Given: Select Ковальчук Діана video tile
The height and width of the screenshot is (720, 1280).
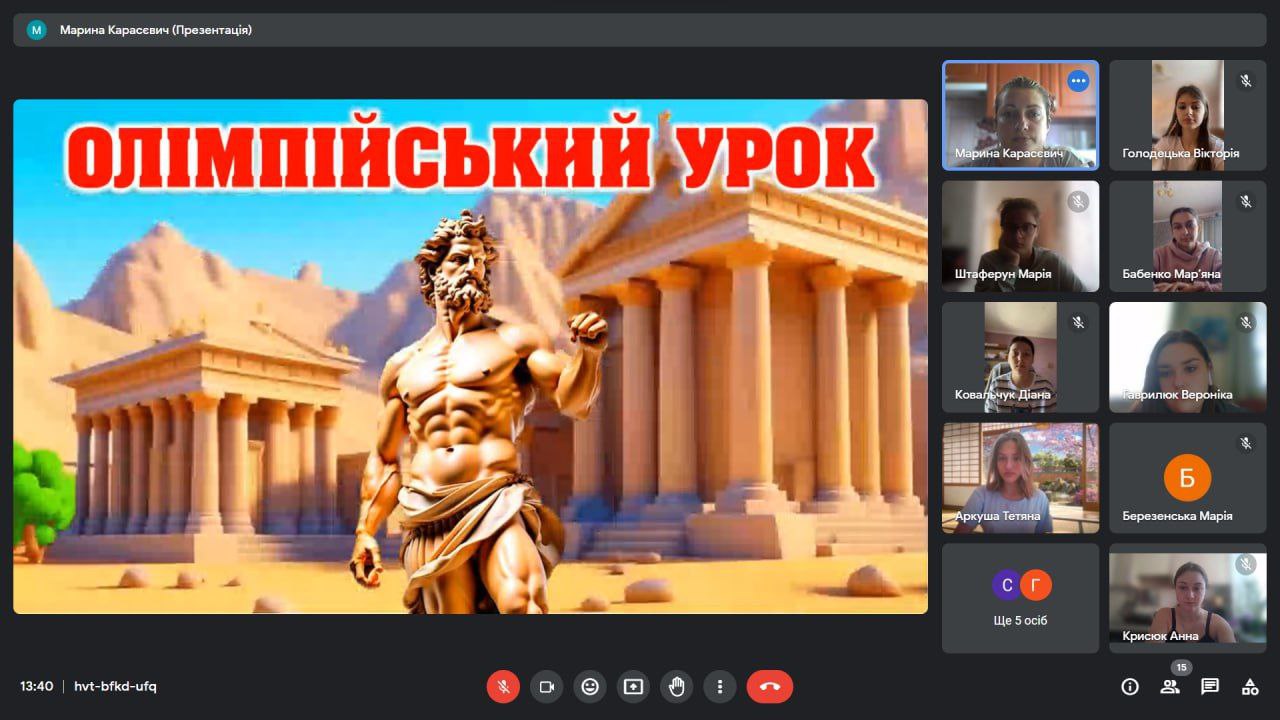Looking at the screenshot, I should (1020, 357).
